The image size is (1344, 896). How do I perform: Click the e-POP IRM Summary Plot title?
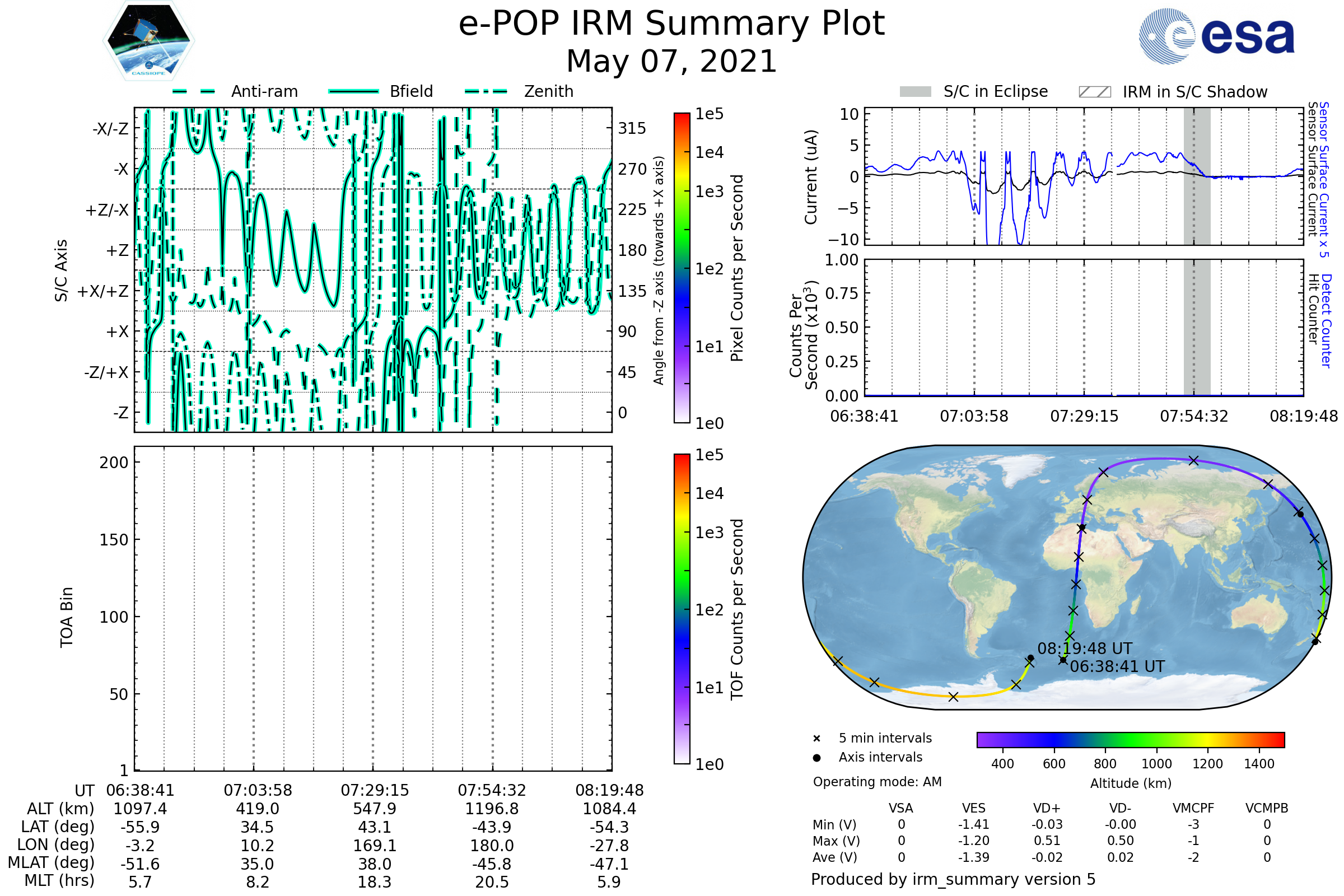point(671,24)
